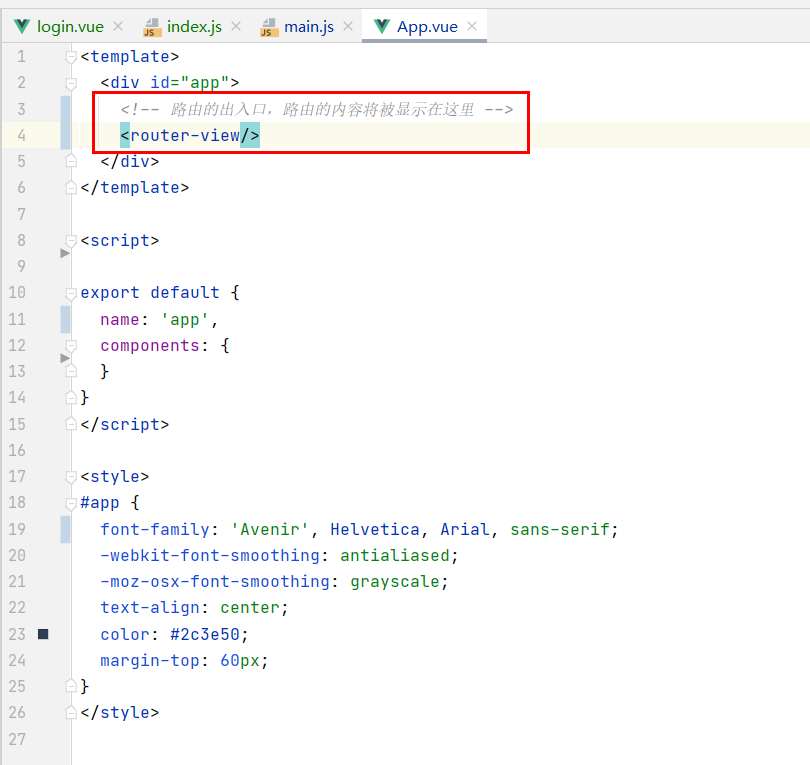Place cursor in the <router-view/> tag
810x765 pixels.
click(190, 135)
